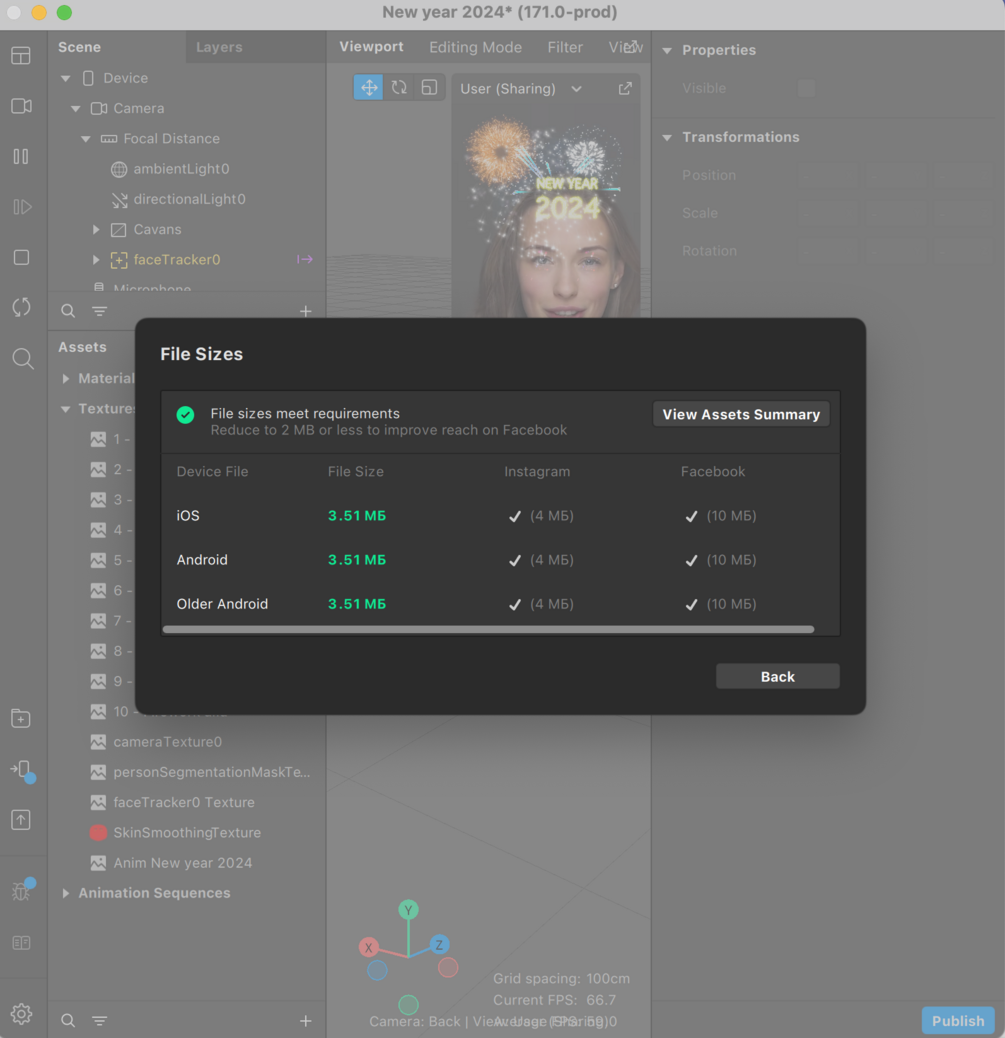This screenshot has width=1005, height=1038.
Task: Click the restart refresh icon in sidebar
Action: (21, 307)
